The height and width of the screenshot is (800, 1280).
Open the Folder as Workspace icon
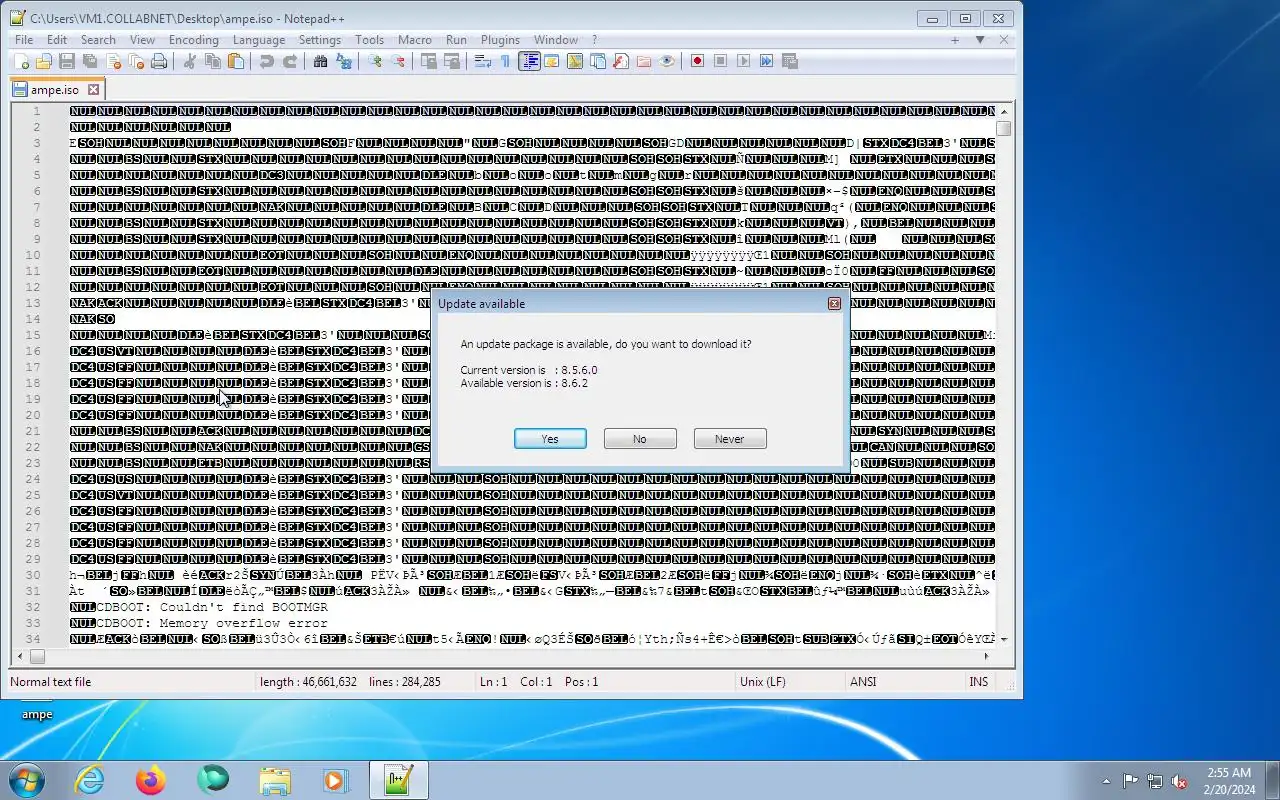tap(643, 61)
